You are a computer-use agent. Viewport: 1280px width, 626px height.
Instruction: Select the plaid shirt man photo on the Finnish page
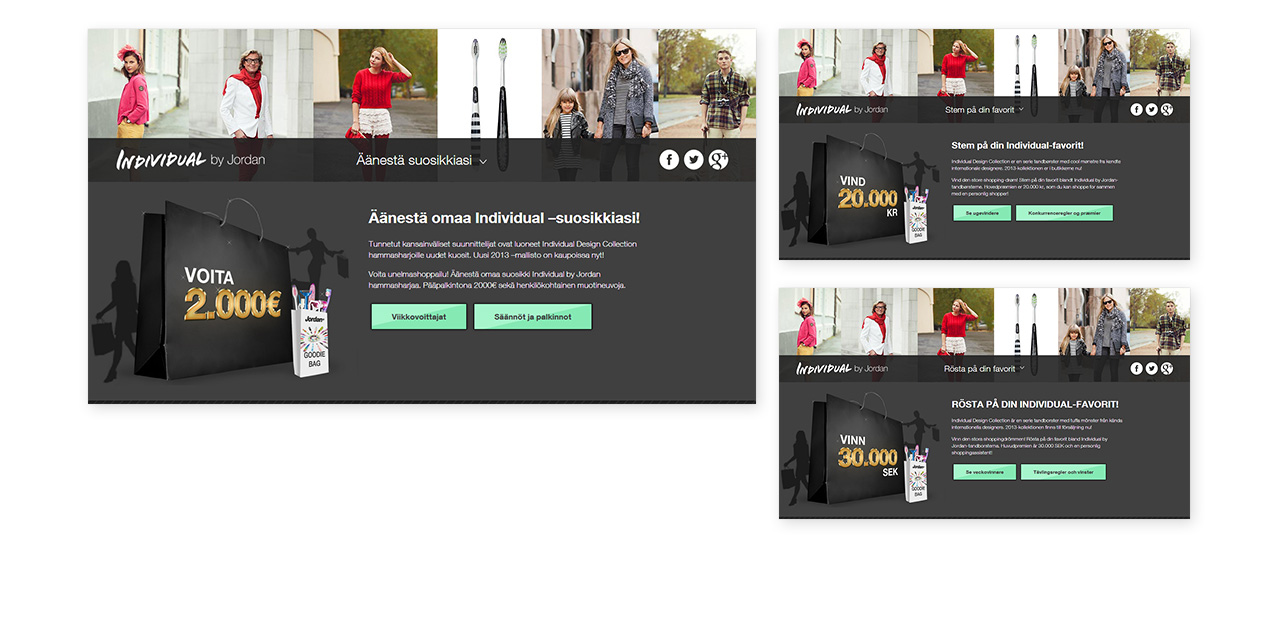tap(707, 84)
